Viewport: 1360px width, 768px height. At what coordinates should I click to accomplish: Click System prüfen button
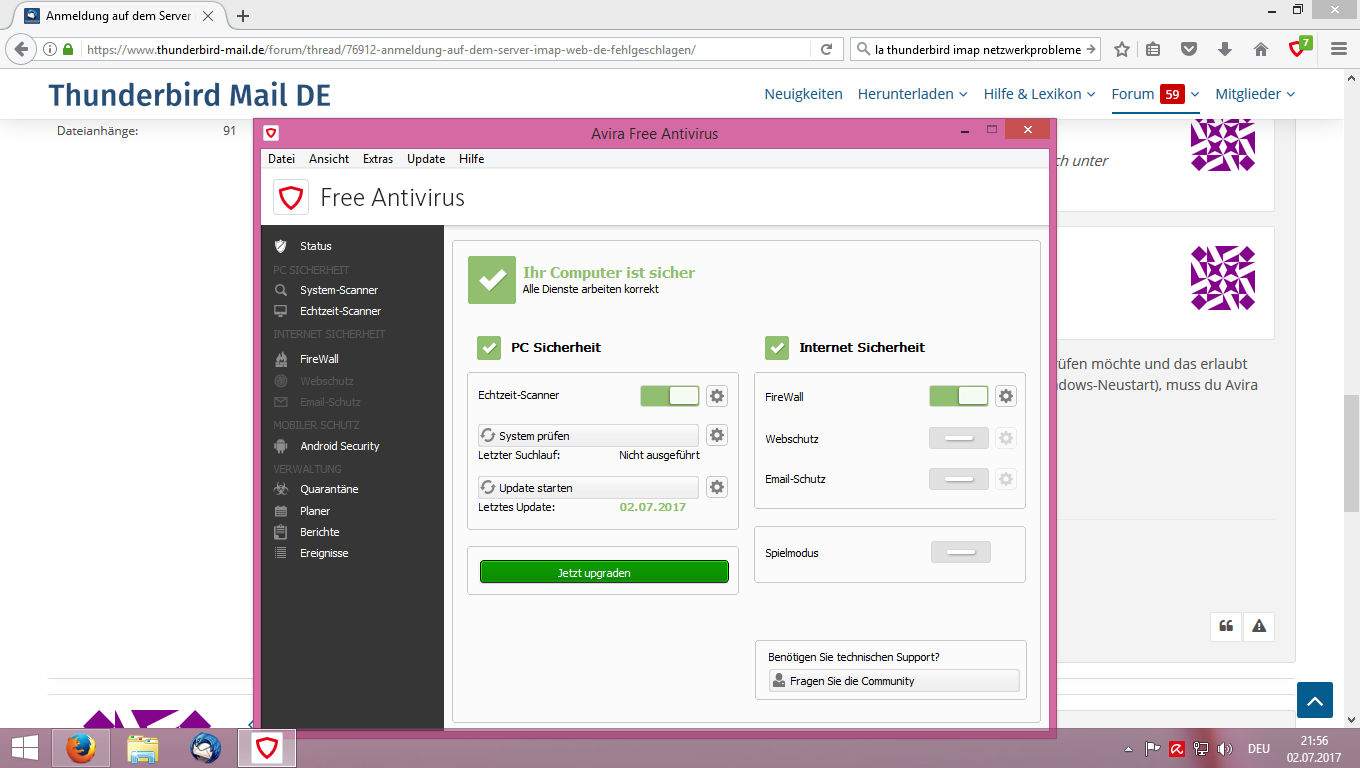pos(588,436)
